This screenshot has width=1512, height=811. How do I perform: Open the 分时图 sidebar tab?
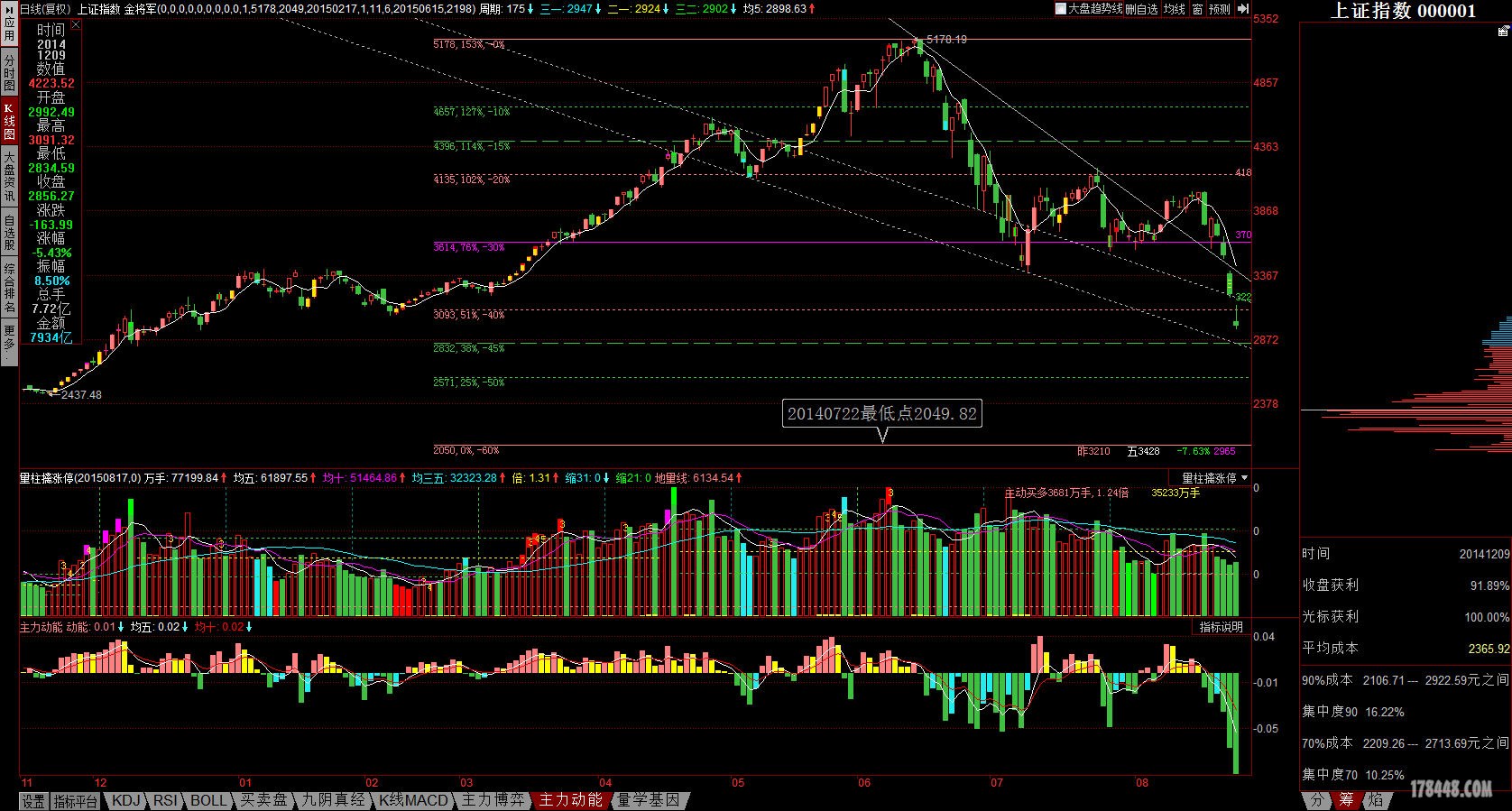tap(9, 71)
